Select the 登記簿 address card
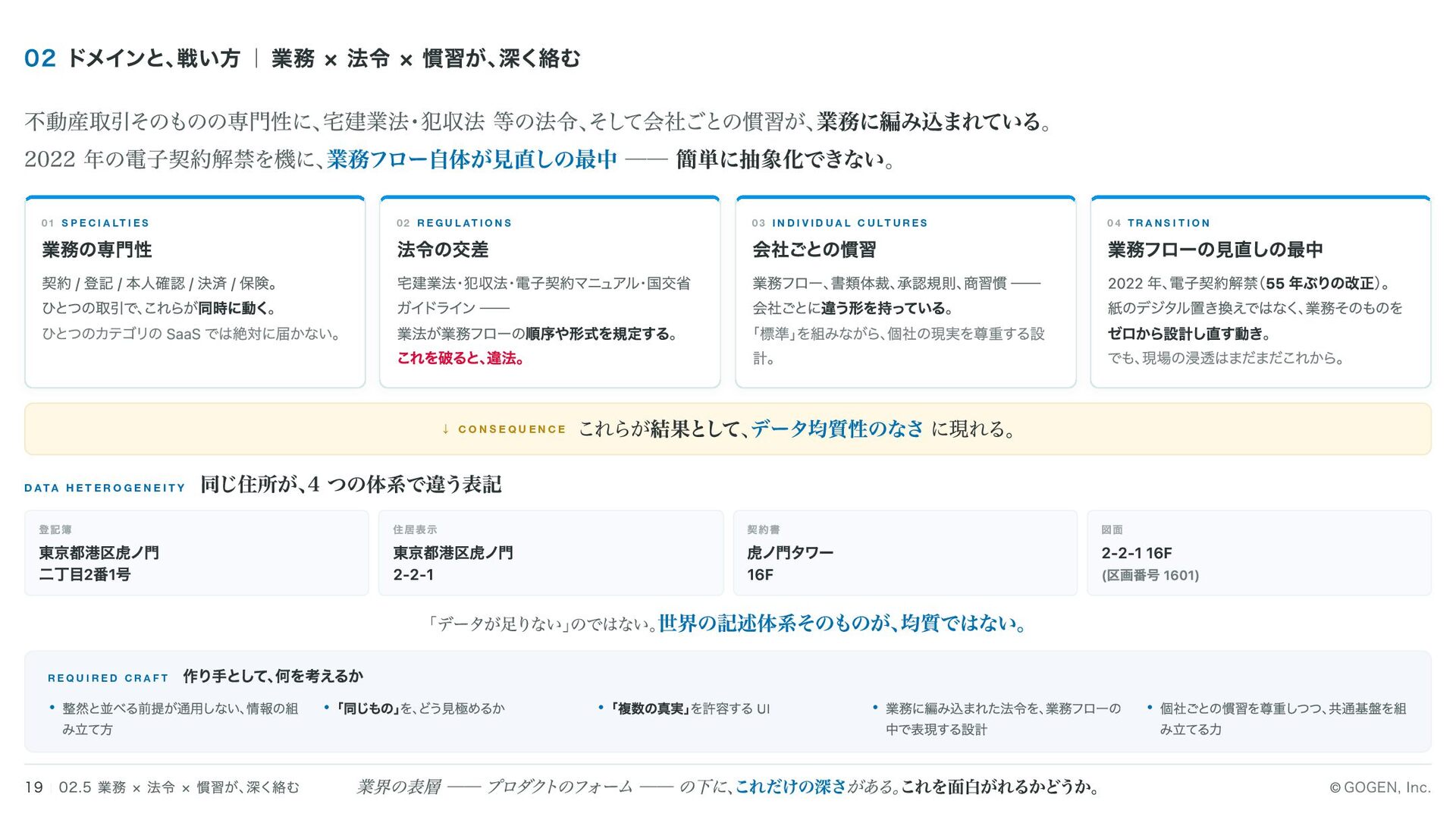 pos(196,553)
